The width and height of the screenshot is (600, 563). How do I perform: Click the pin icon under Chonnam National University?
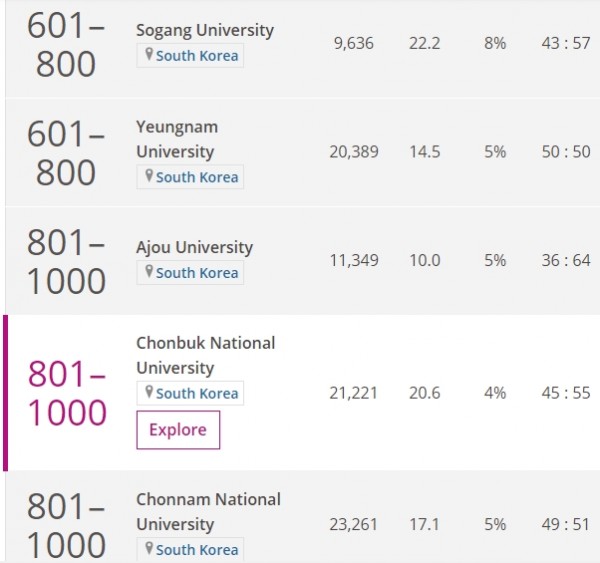tap(149, 548)
